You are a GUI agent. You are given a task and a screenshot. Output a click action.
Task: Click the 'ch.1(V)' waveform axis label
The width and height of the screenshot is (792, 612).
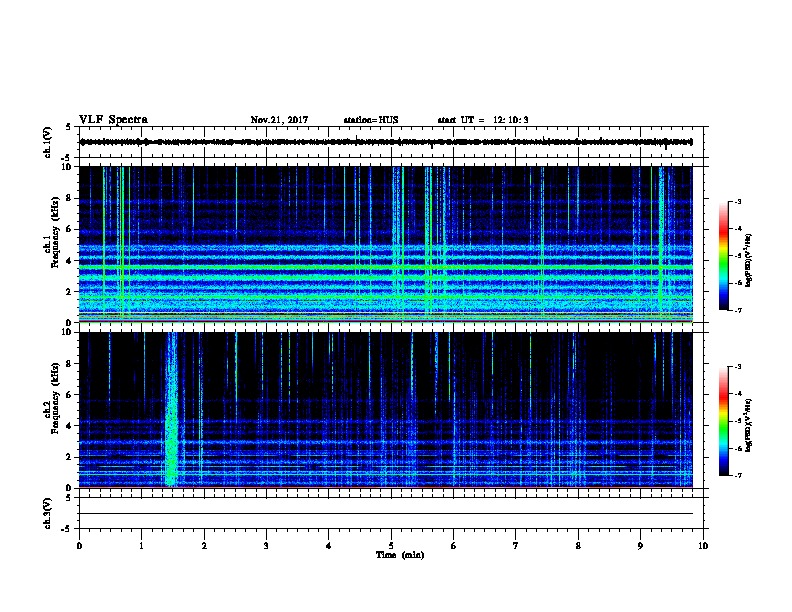click(x=47, y=142)
